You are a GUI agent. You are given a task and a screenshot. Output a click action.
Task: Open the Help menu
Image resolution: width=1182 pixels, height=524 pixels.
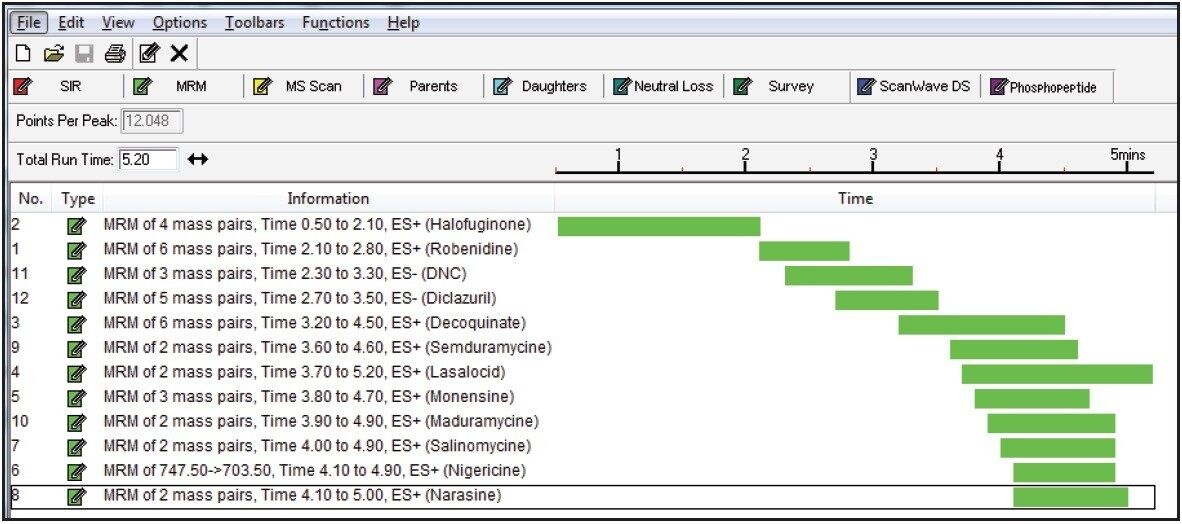click(x=403, y=23)
